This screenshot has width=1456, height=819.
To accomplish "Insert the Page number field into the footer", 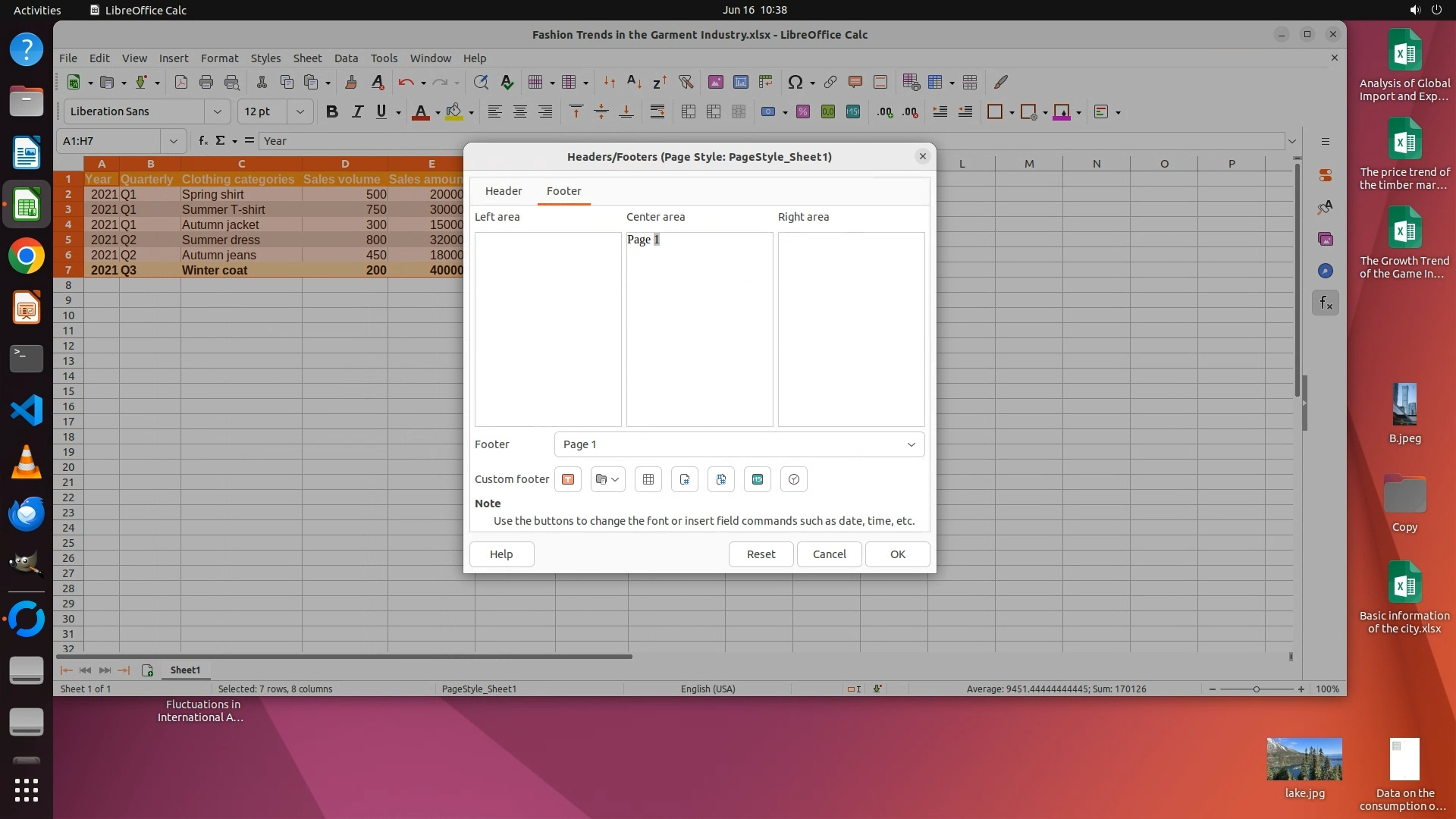I will coord(685,479).
